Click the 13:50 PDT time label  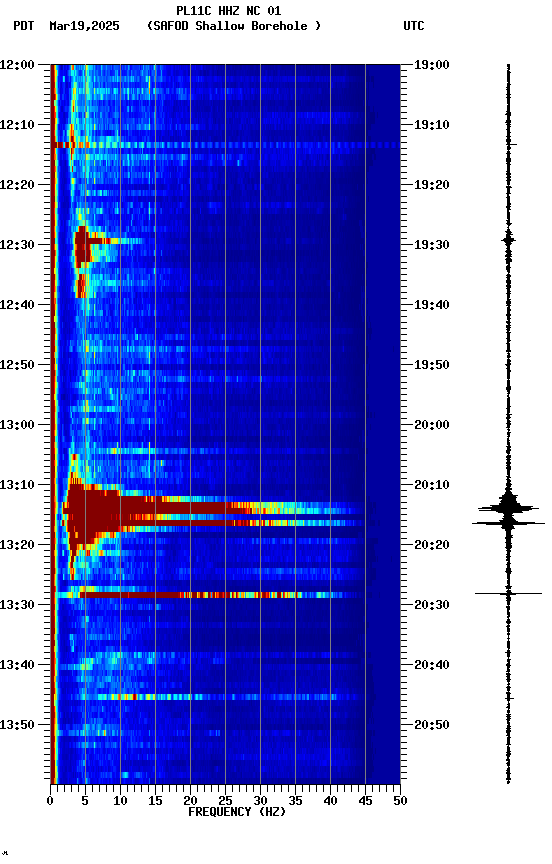[x=17, y=725]
